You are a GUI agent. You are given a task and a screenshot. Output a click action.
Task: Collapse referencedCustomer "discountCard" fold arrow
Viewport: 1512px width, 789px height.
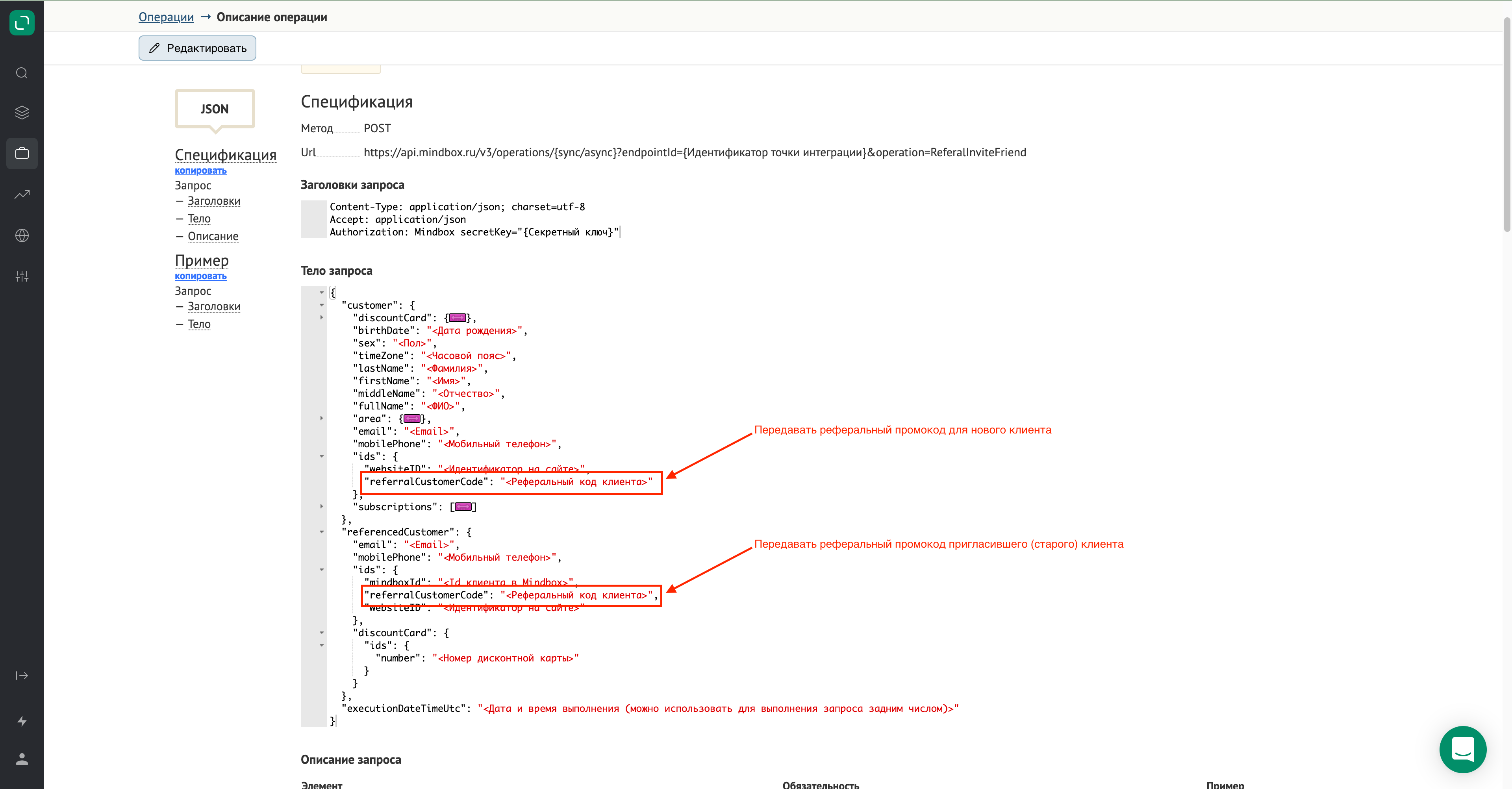tap(322, 633)
